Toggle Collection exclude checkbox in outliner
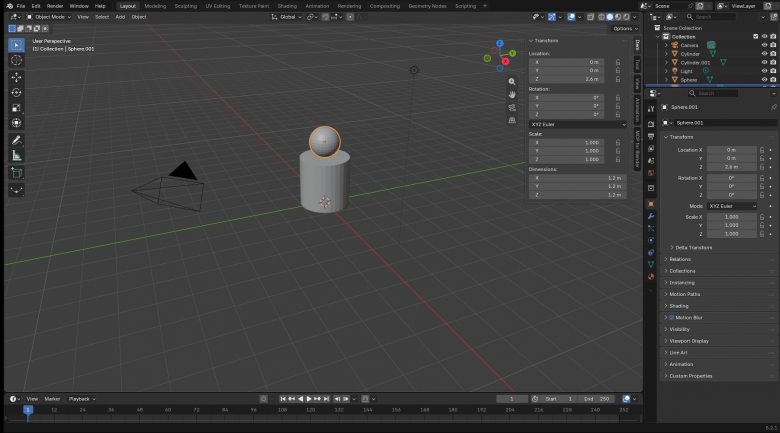 point(756,36)
